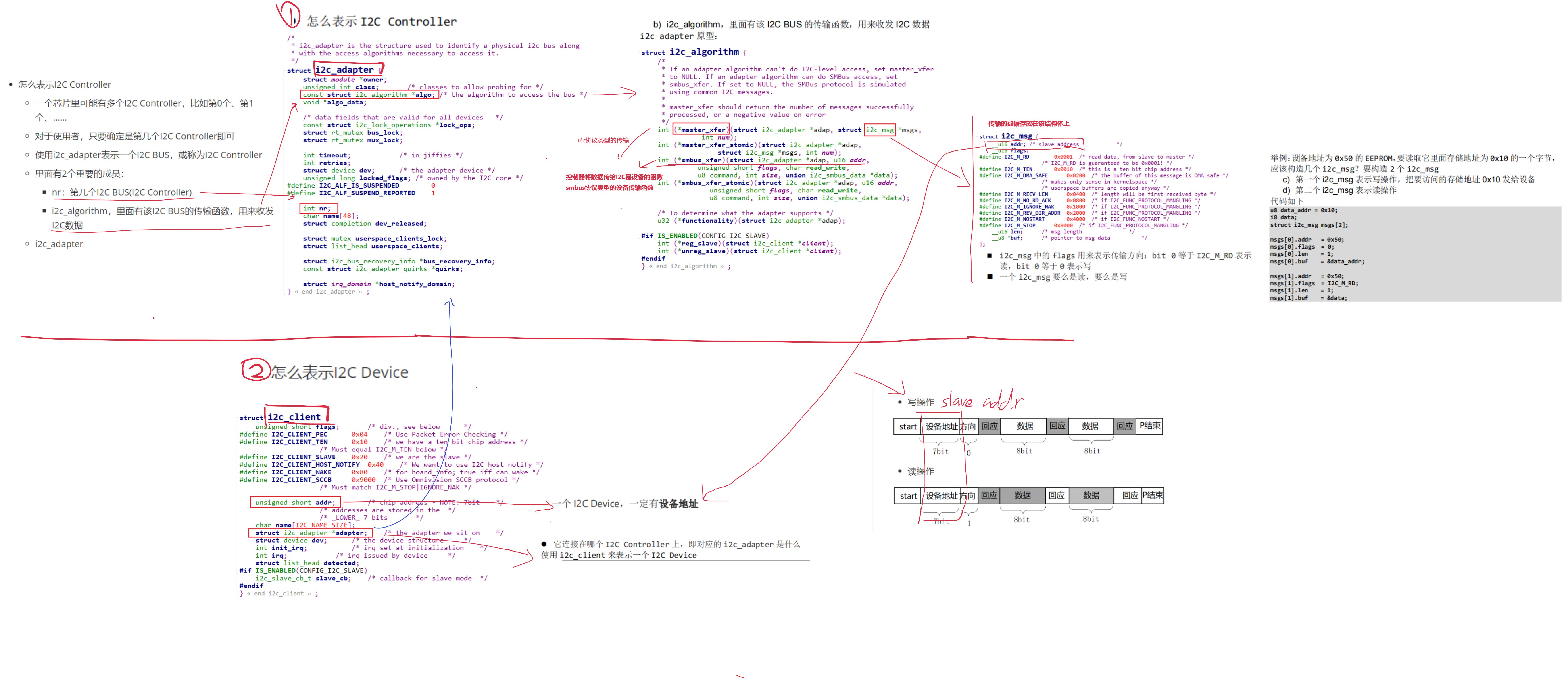The image size is (1568, 679).
Task: Click the line "__u8 *buf;" in i2c_msg
Action: (x=1007, y=238)
